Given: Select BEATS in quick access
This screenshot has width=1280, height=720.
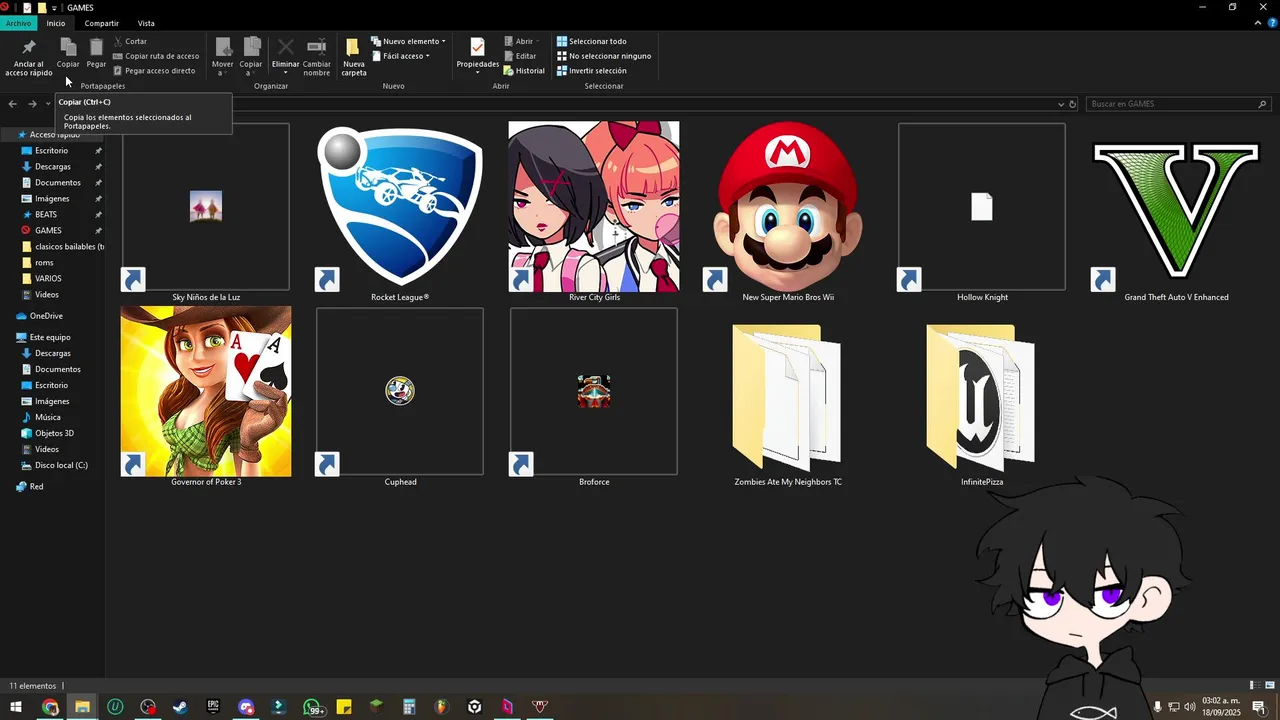Looking at the screenshot, I should [46, 215].
